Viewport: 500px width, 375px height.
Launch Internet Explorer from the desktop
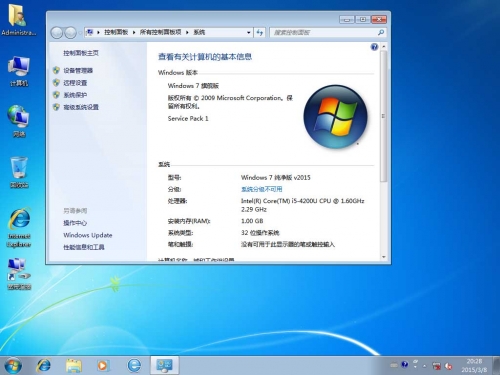[x=19, y=228]
